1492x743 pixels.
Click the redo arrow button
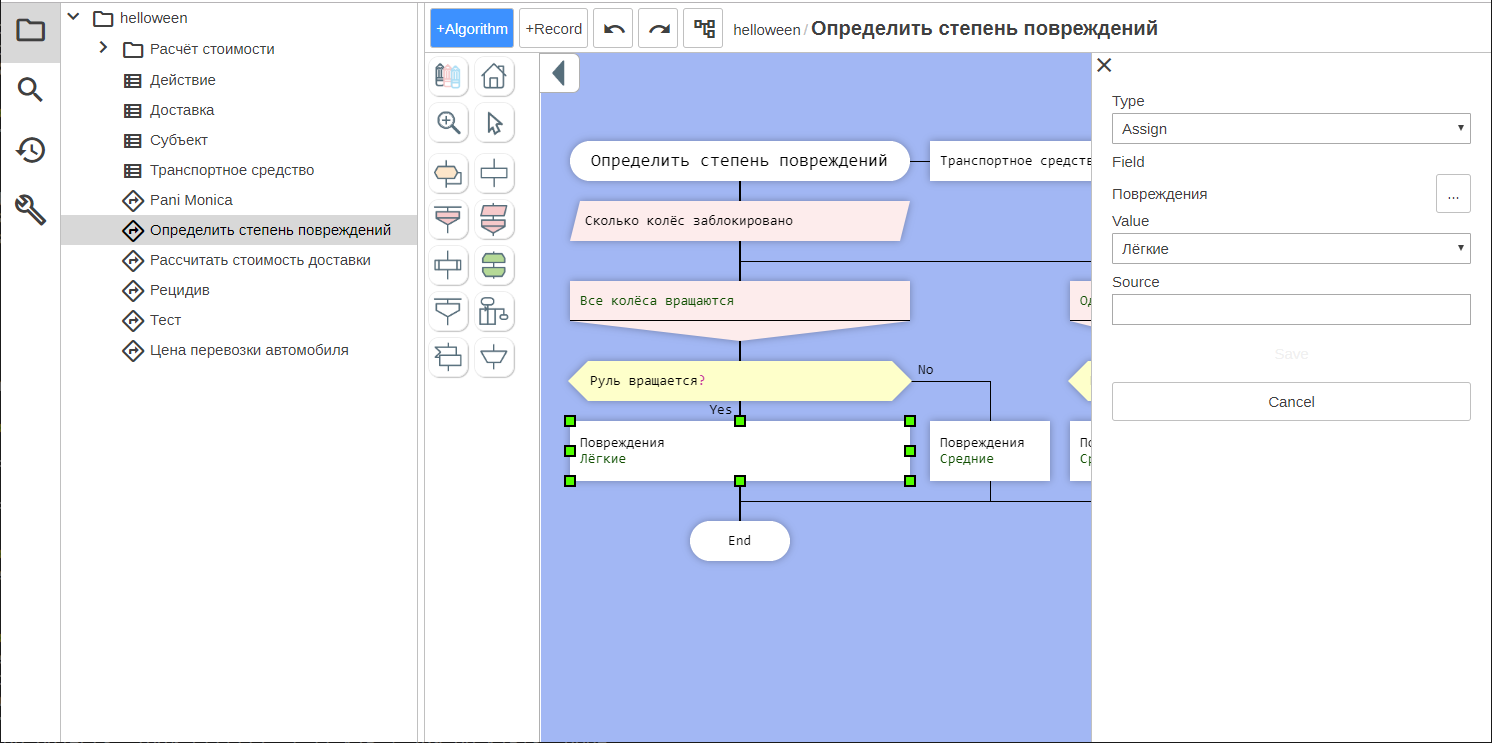658,29
